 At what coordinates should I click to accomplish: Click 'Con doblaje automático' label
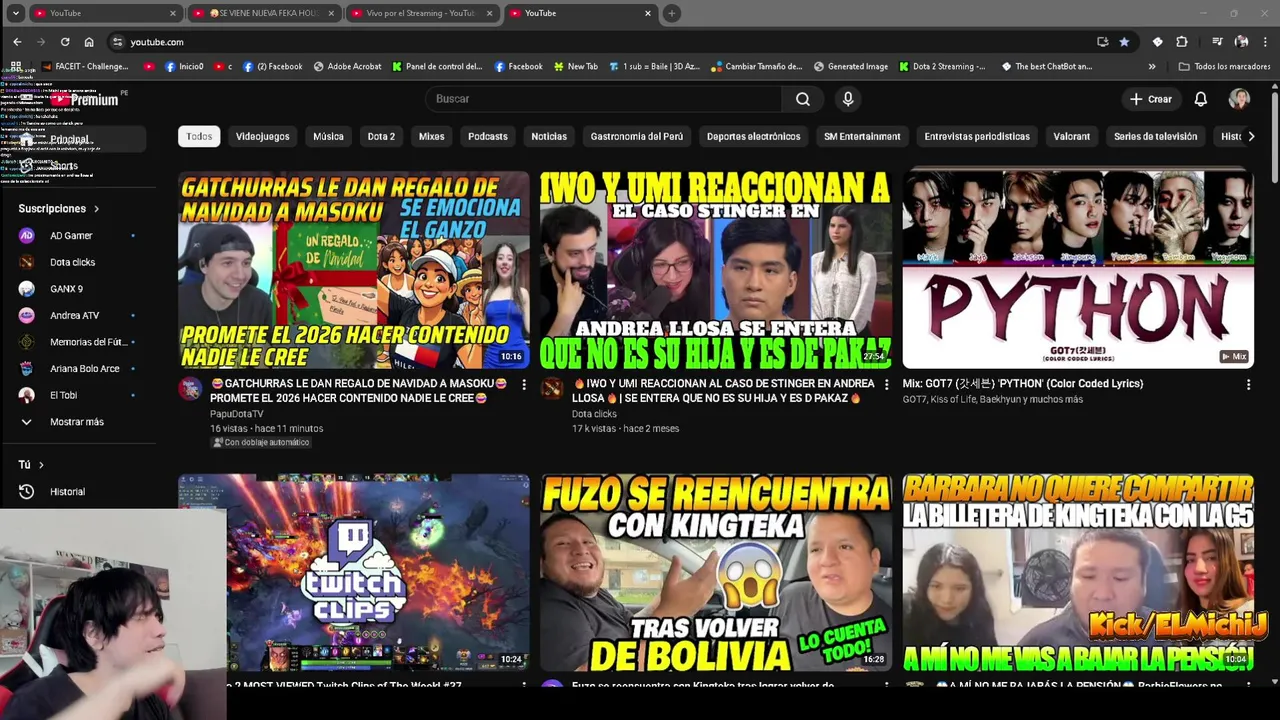(261, 442)
